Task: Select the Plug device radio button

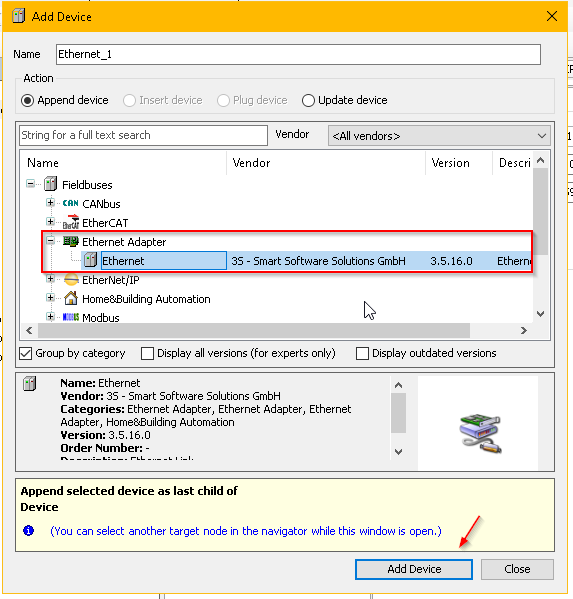Action: [223, 100]
